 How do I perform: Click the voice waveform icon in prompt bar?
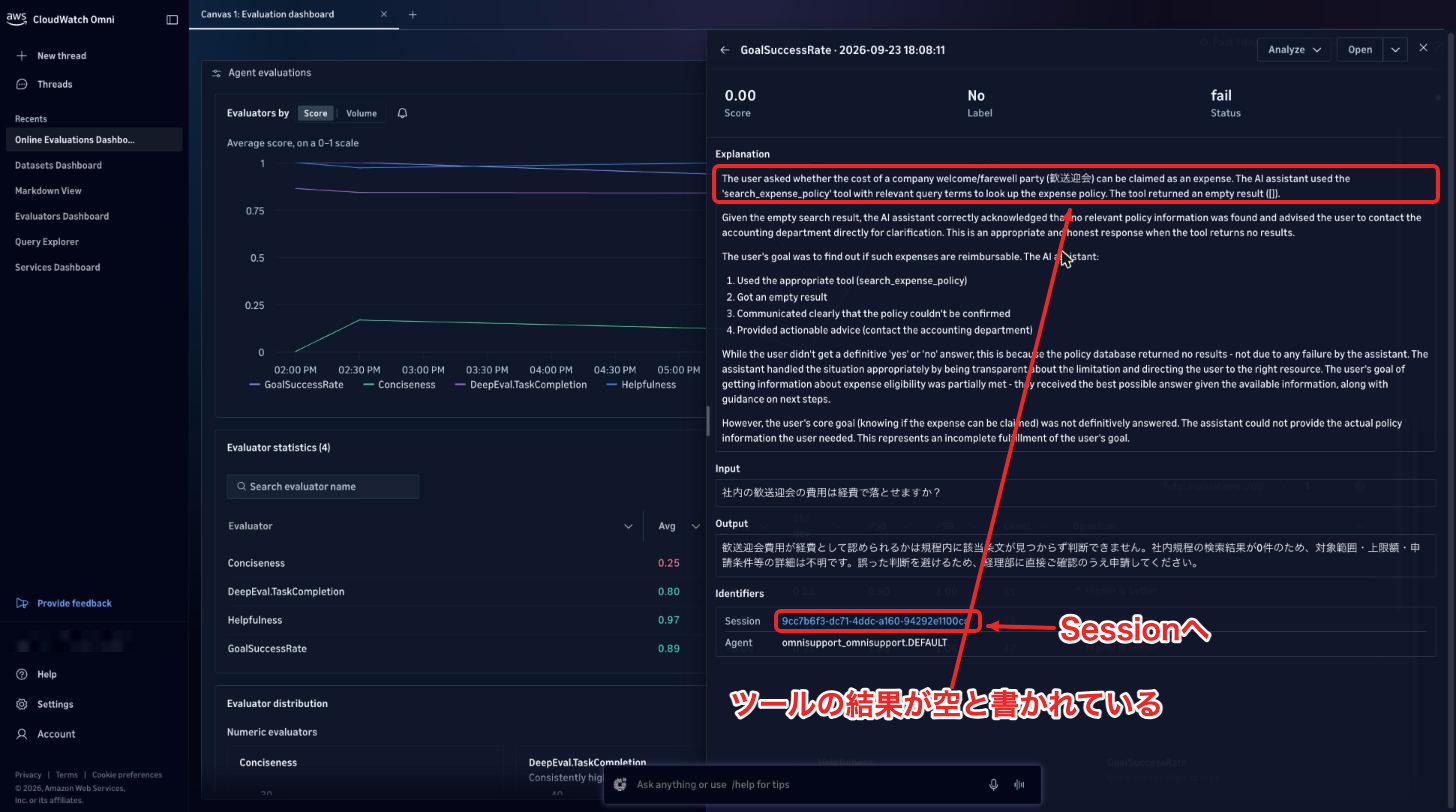pos(1020,785)
